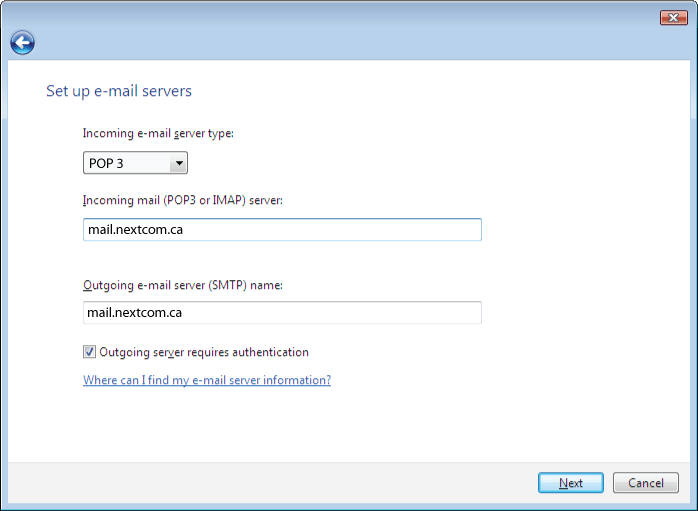698x511 pixels.
Task: Open 'Where can I find my e-mail server information?' link
Action: pyautogui.click(x=207, y=380)
